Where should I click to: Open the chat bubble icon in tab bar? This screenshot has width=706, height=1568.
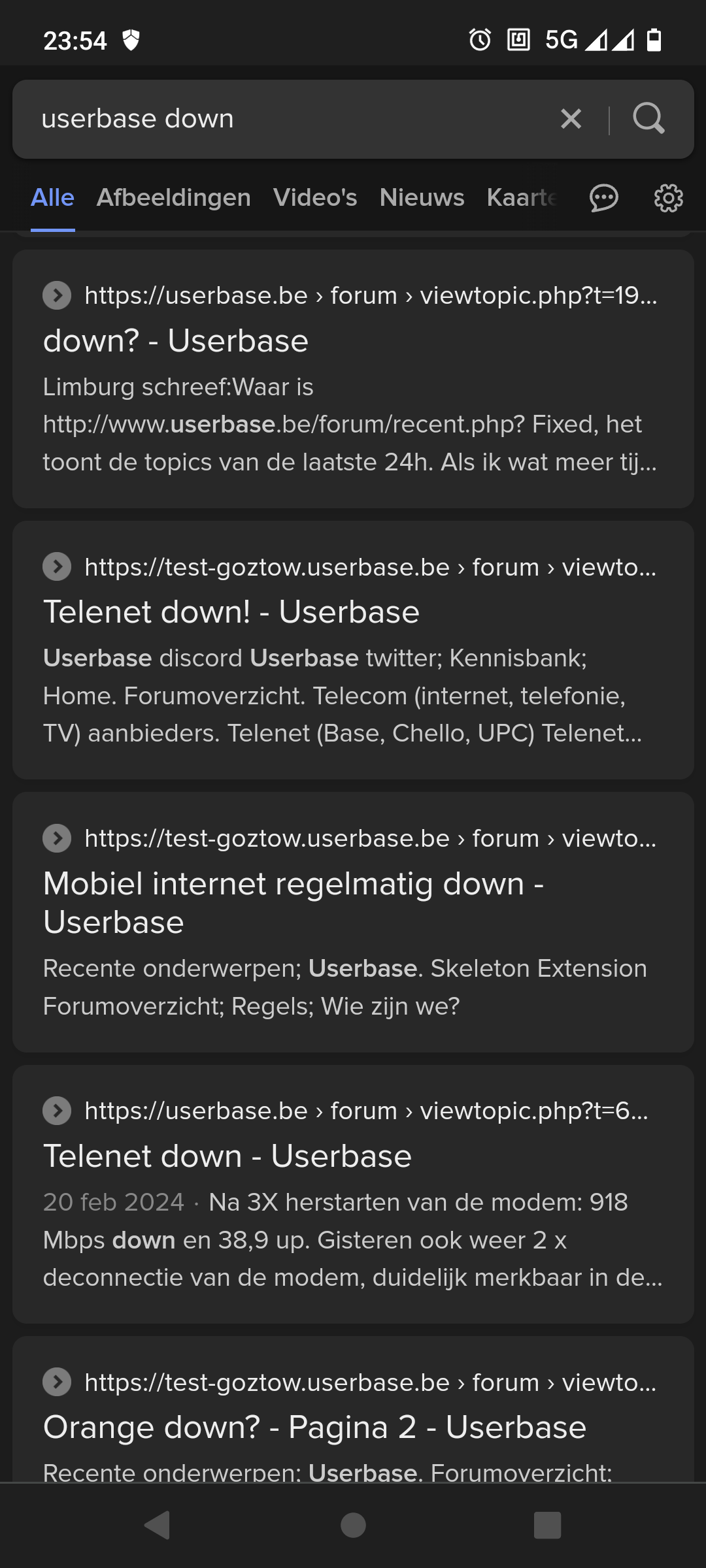click(x=603, y=198)
